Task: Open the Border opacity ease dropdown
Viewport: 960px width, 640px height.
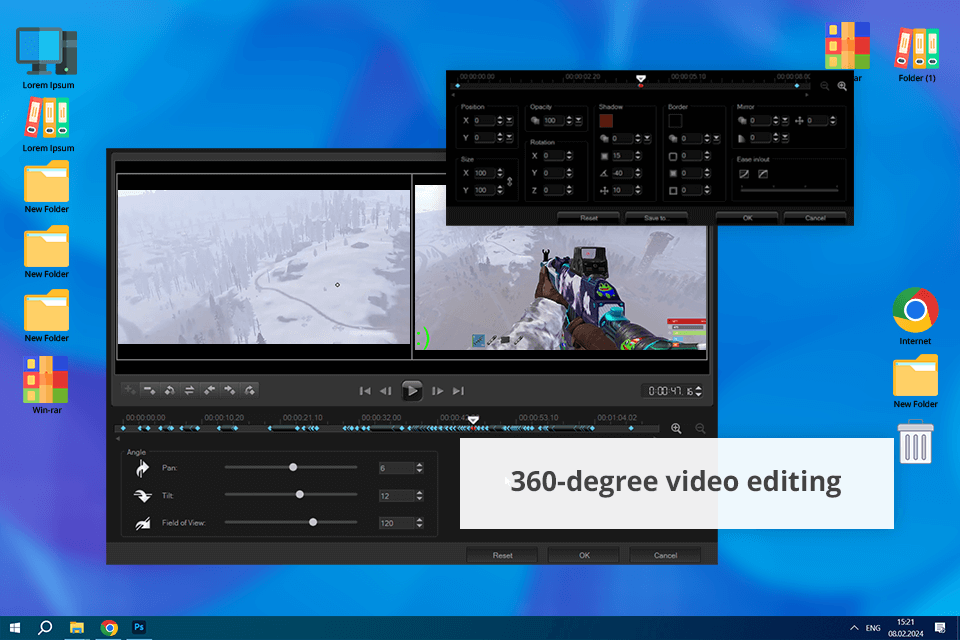Action: coord(716,138)
